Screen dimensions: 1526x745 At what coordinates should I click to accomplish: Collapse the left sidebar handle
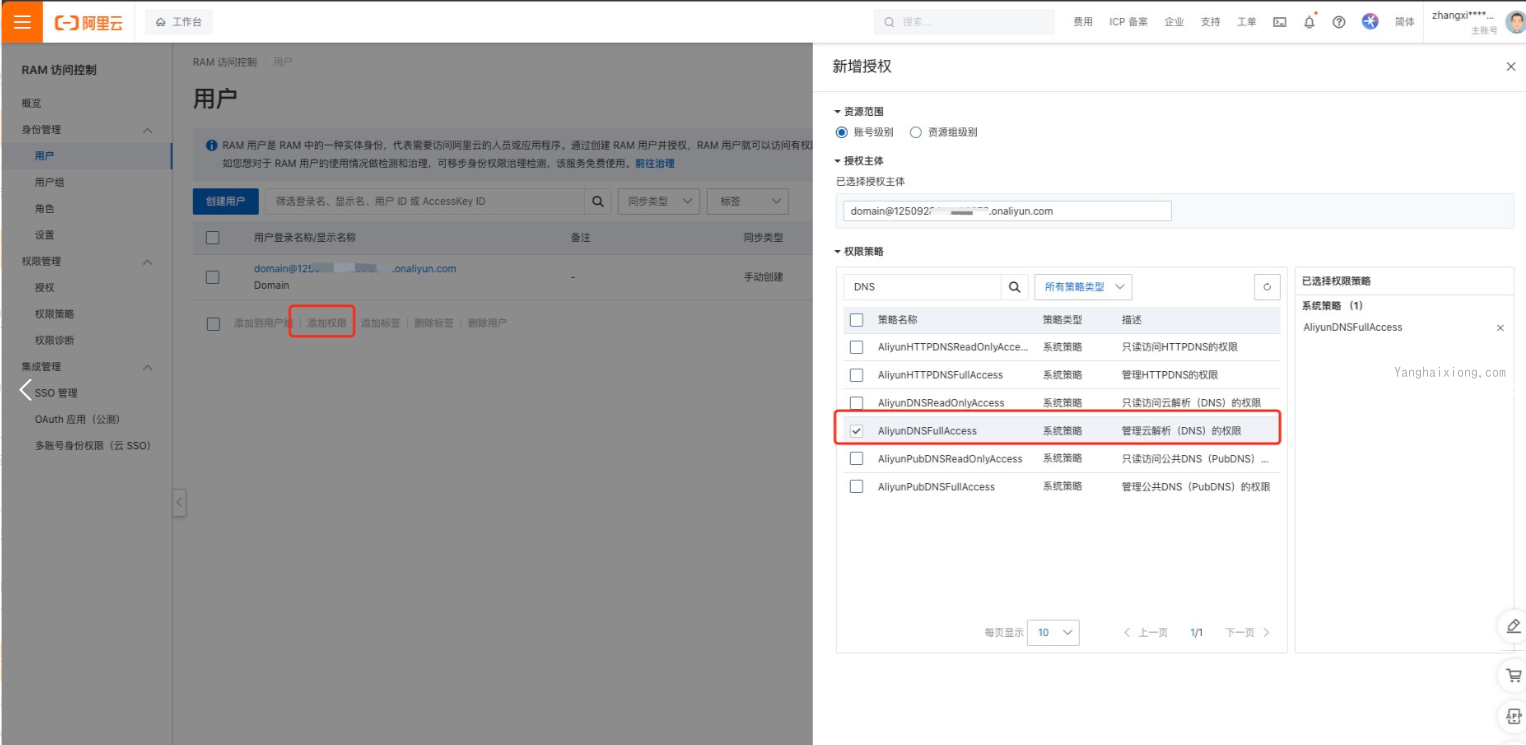point(179,503)
